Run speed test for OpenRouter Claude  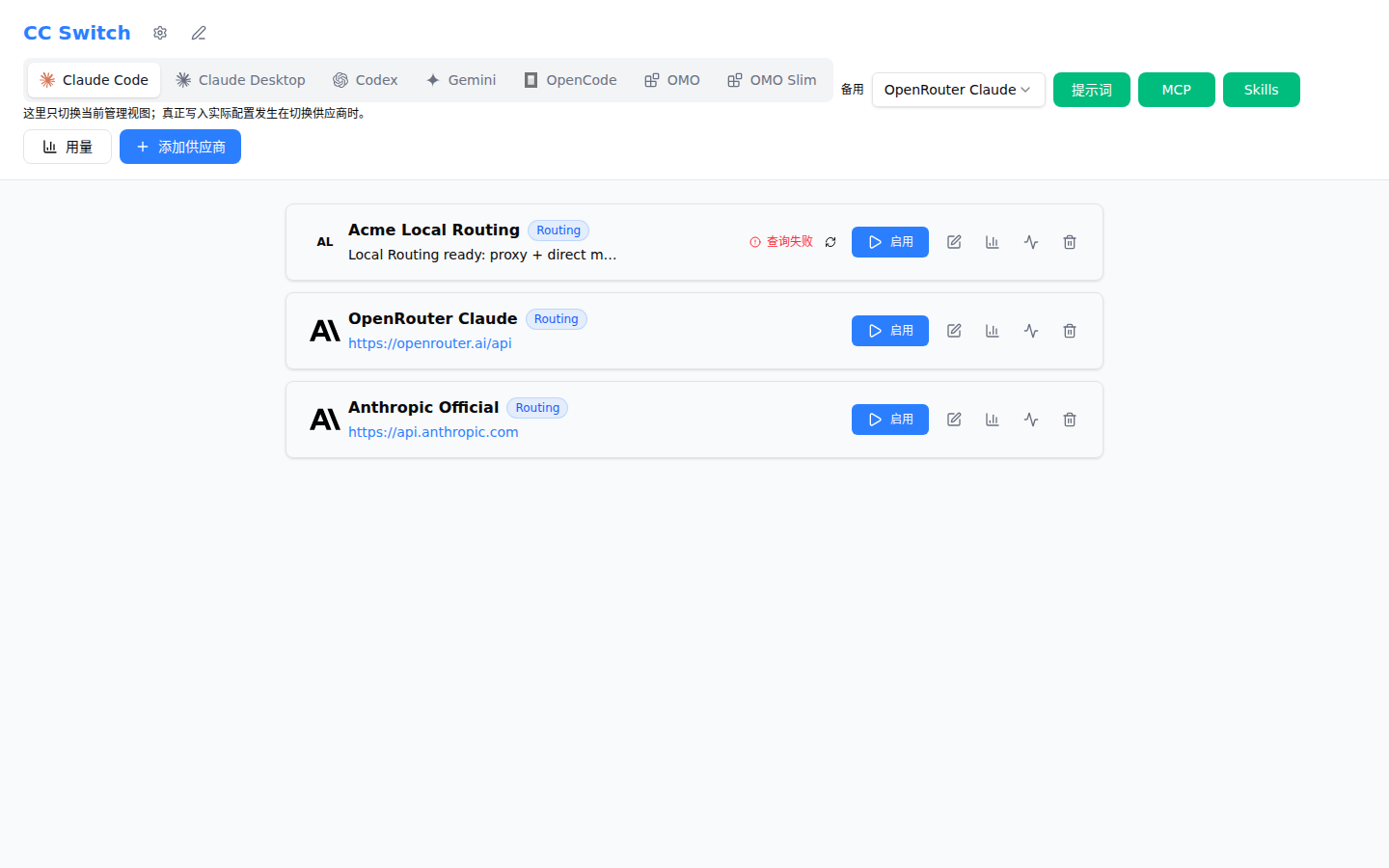pyautogui.click(x=1031, y=331)
